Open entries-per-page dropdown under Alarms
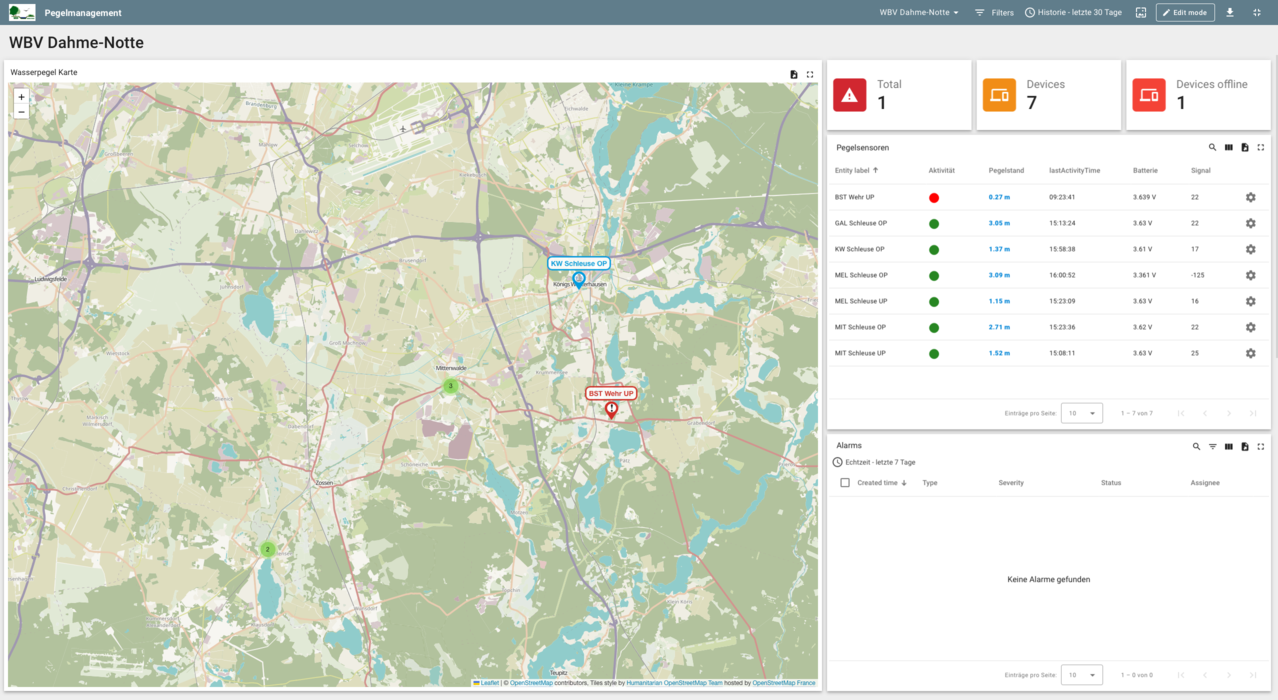This screenshot has width=1278, height=700. [x=1081, y=675]
